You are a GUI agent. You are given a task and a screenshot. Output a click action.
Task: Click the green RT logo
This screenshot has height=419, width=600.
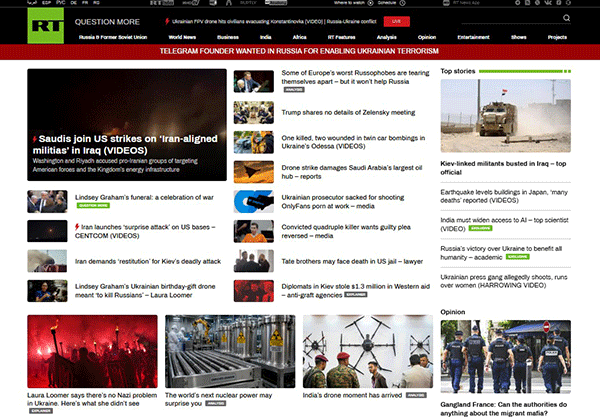[x=46, y=26]
